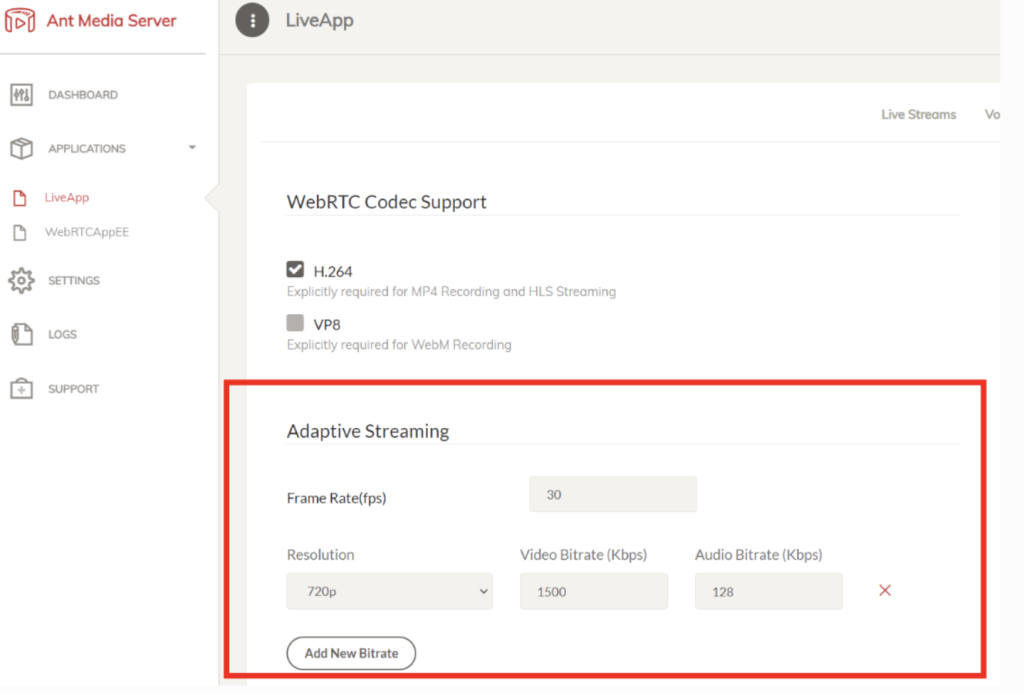This screenshot has width=1024, height=695.
Task: Click the WebM Recording description text
Action: [399, 344]
